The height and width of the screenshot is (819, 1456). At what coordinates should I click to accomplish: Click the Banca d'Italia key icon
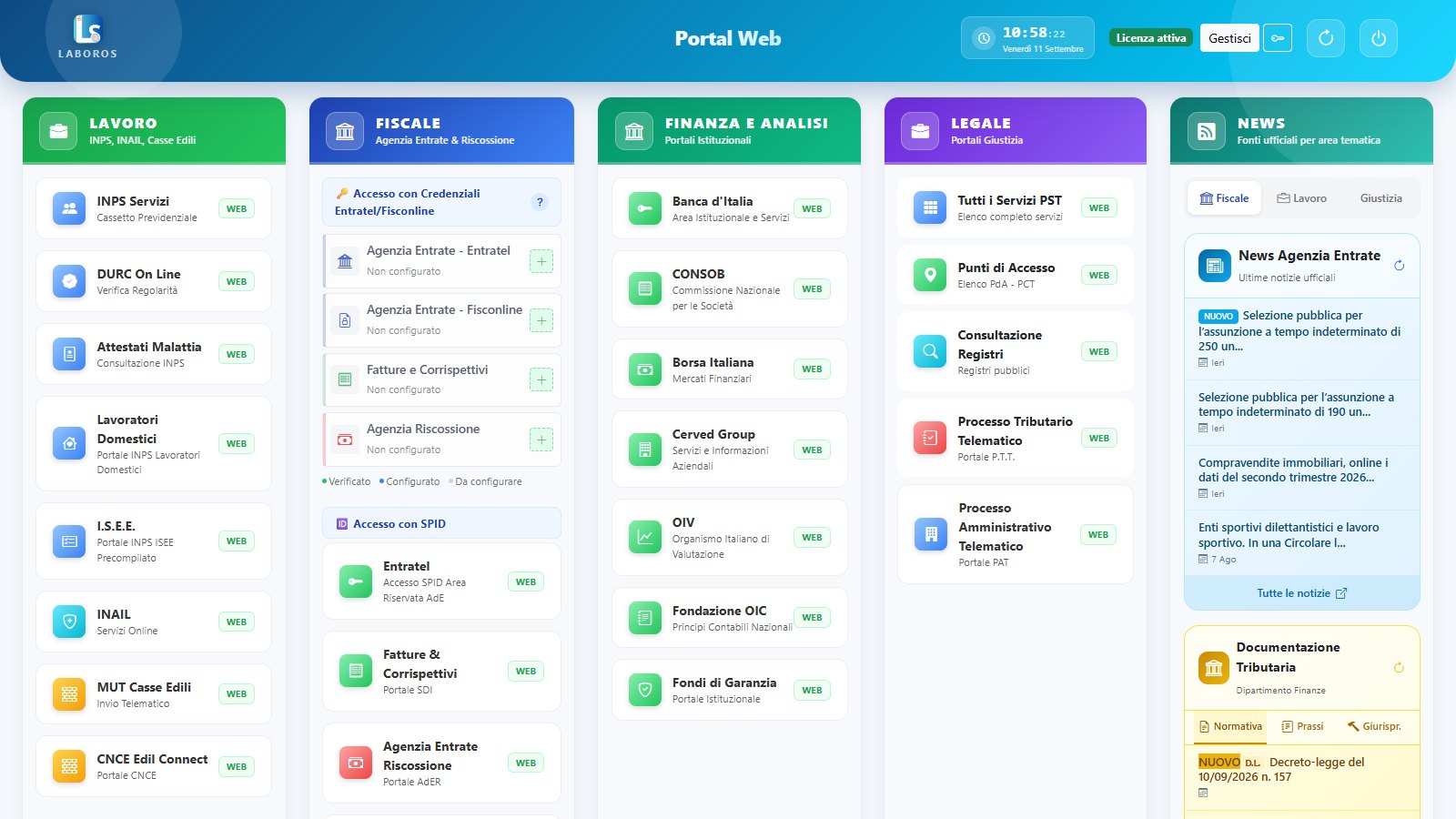[645, 208]
